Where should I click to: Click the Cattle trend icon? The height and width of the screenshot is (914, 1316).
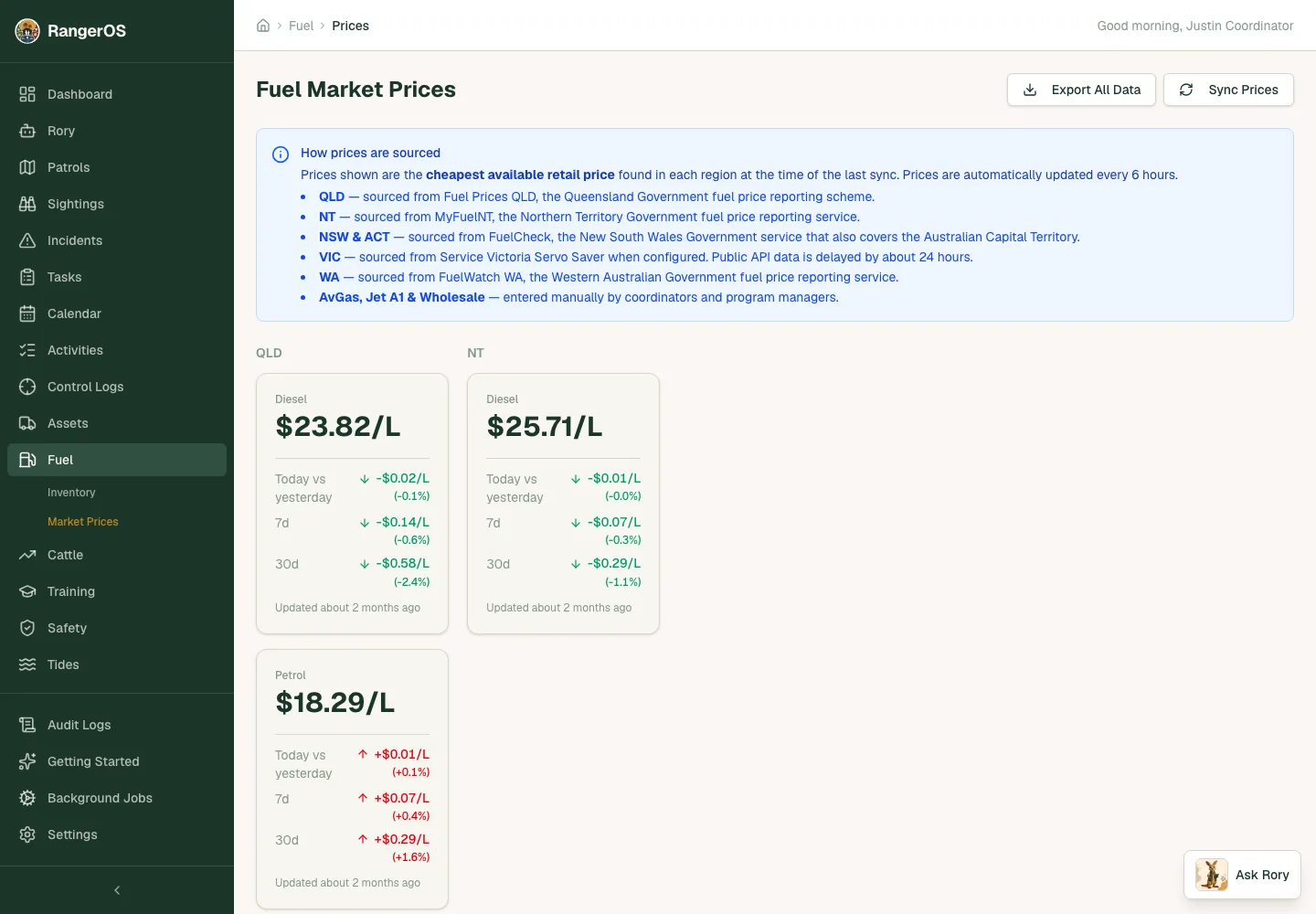coord(27,555)
